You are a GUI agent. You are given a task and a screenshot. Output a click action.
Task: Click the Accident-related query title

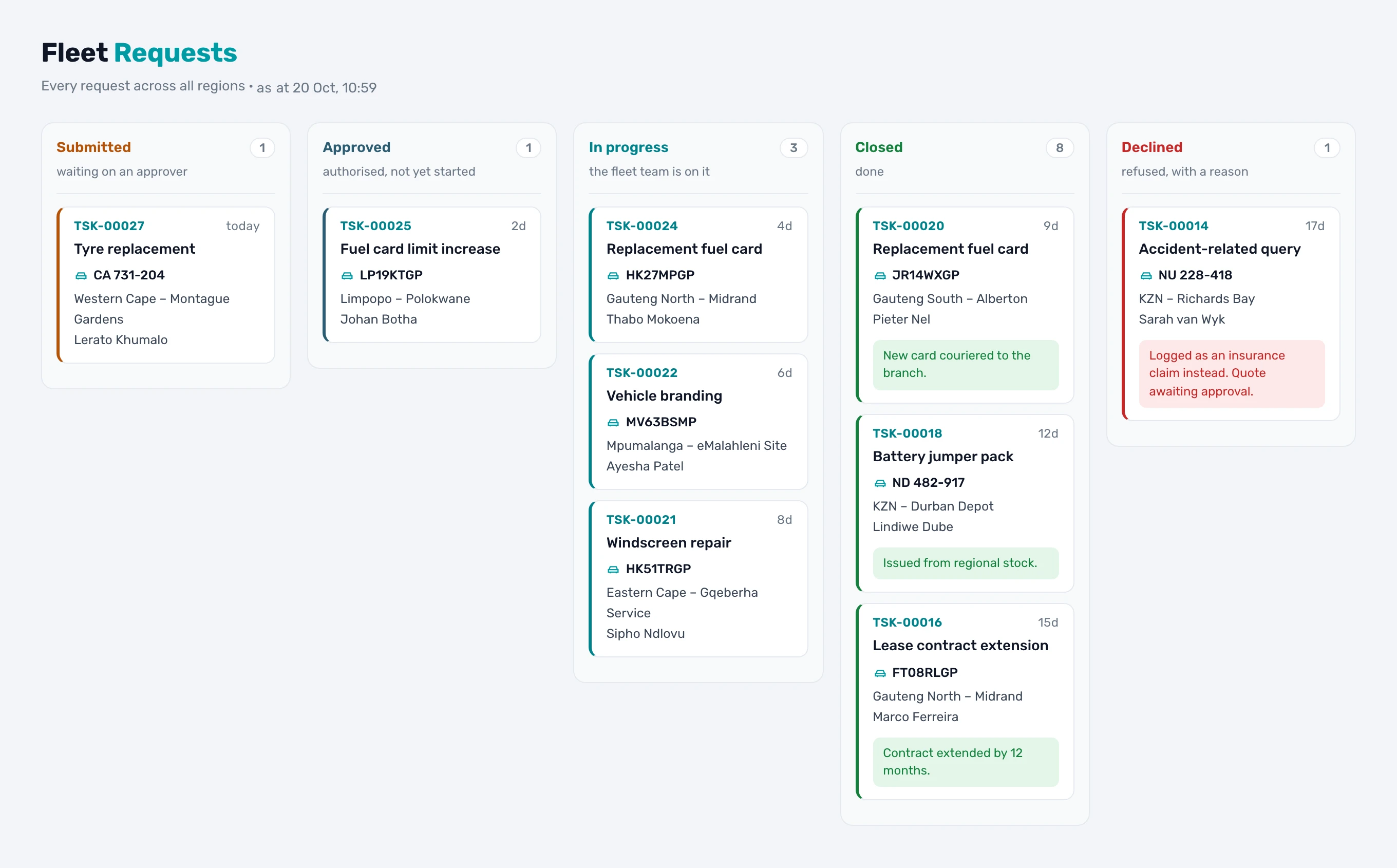click(1220, 249)
